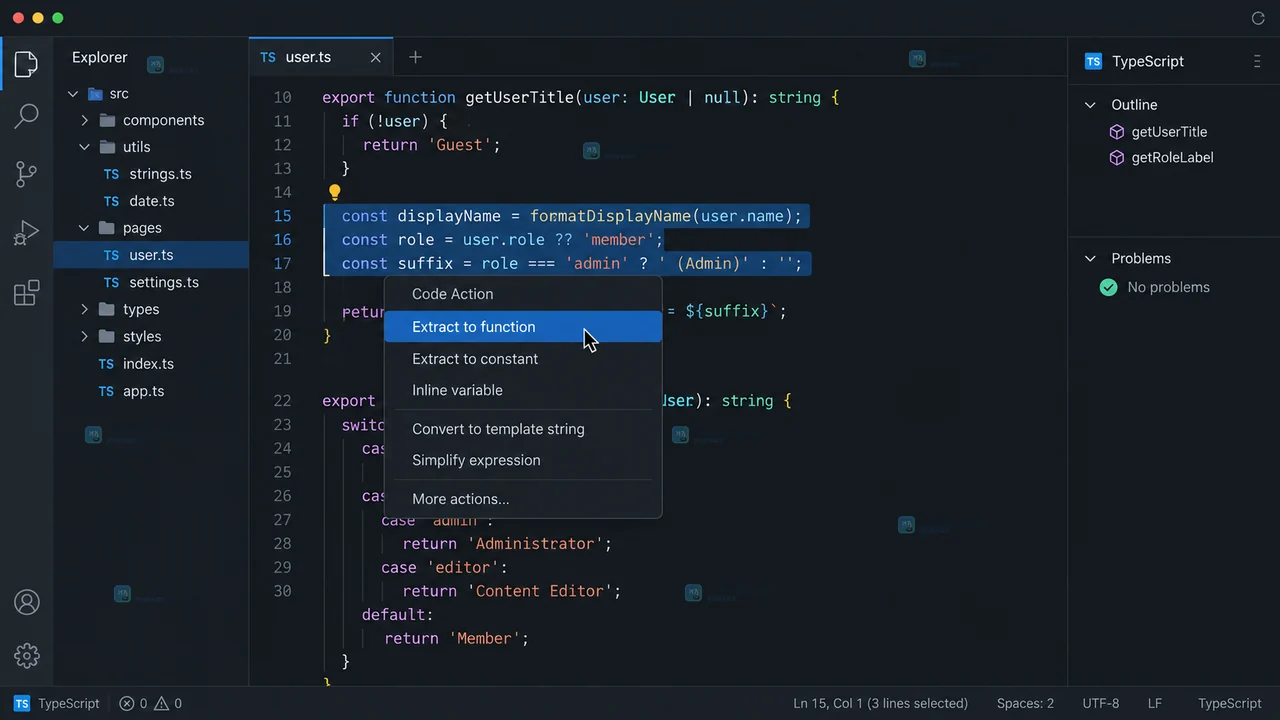
Task: Change UTF-8 encoding in status bar
Action: (x=1101, y=703)
